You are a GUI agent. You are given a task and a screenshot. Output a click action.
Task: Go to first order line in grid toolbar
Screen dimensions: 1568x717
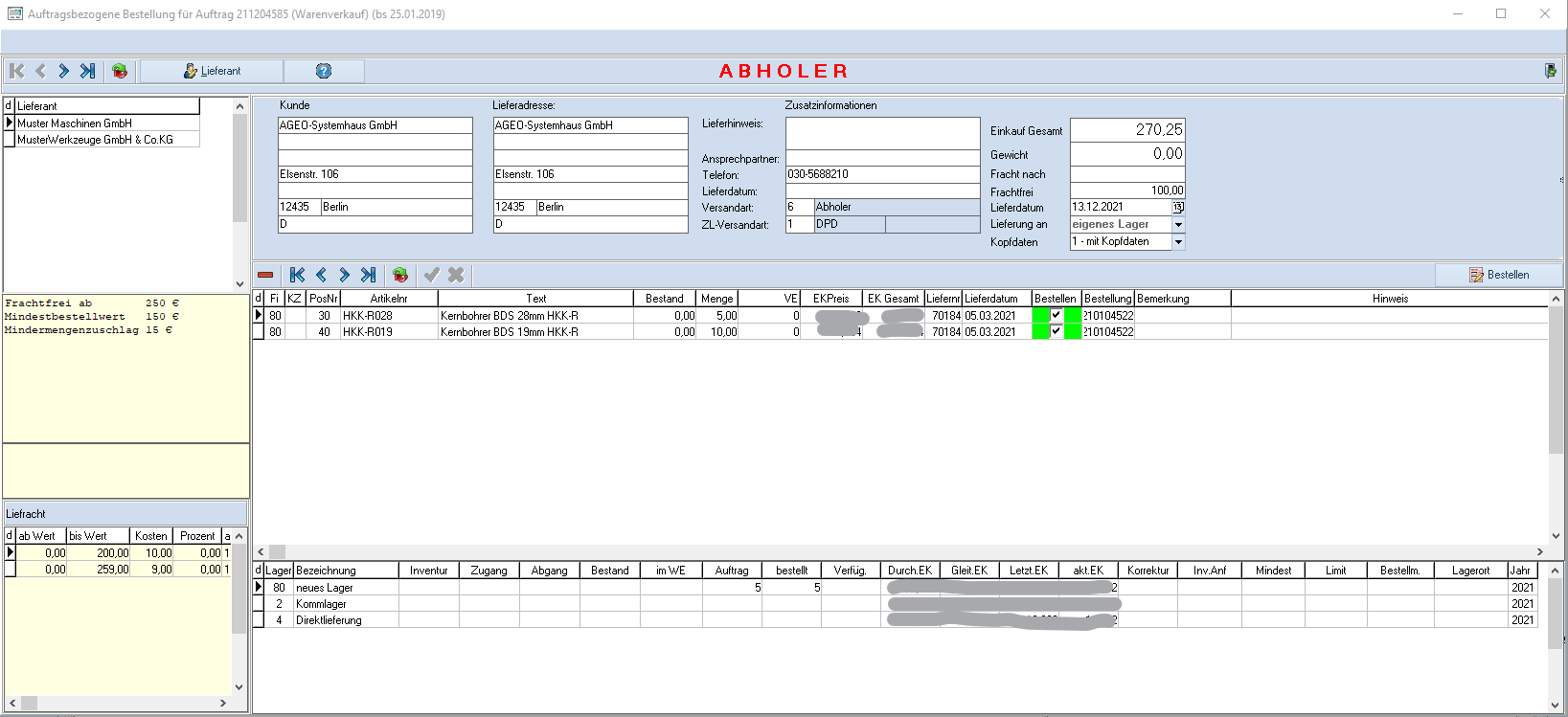coord(297,275)
